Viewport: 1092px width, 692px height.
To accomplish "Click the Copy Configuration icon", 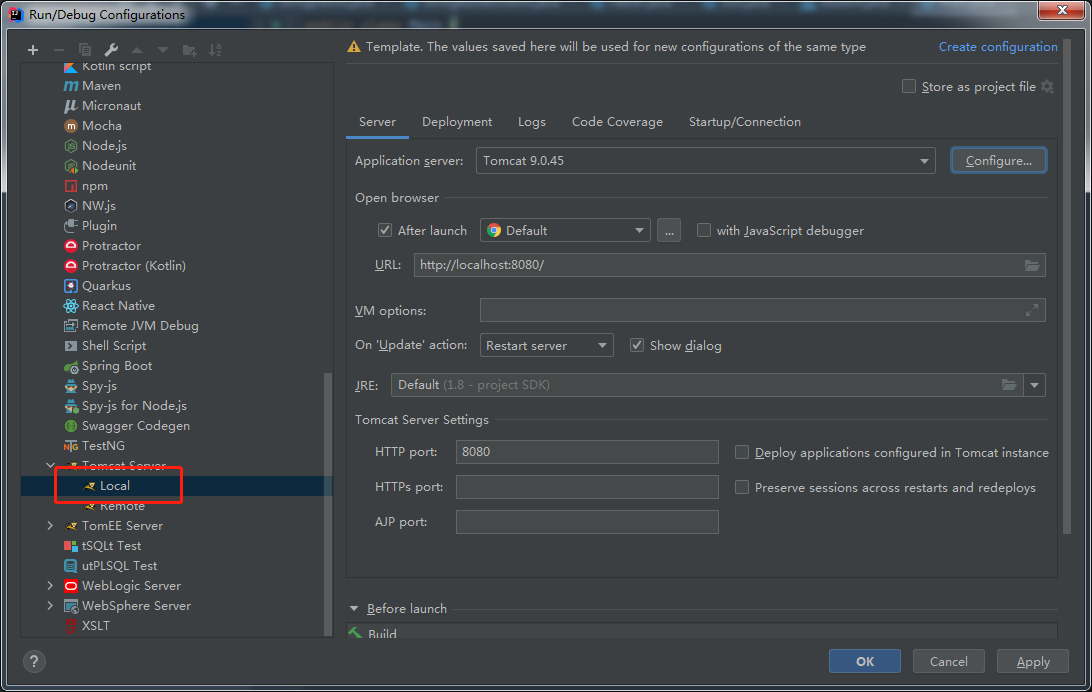I will tap(85, 50).
